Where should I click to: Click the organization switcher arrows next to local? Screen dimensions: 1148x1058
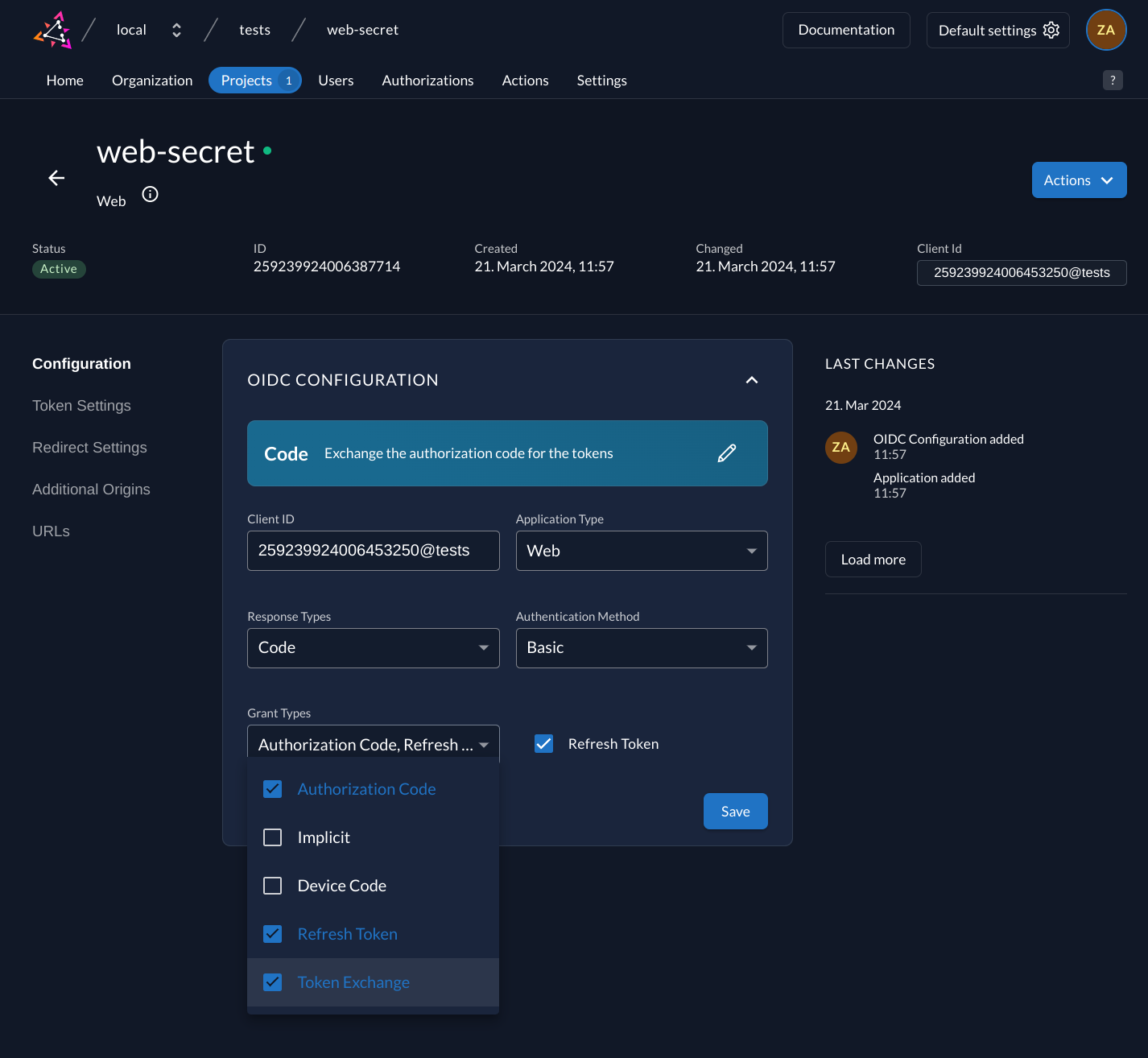(176, 30)
